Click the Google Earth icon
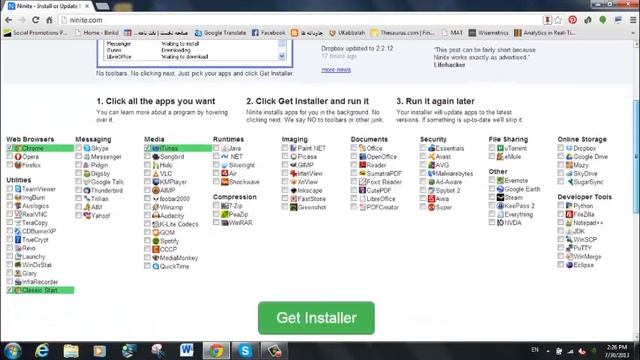The image size is (640, 360). 500,189
